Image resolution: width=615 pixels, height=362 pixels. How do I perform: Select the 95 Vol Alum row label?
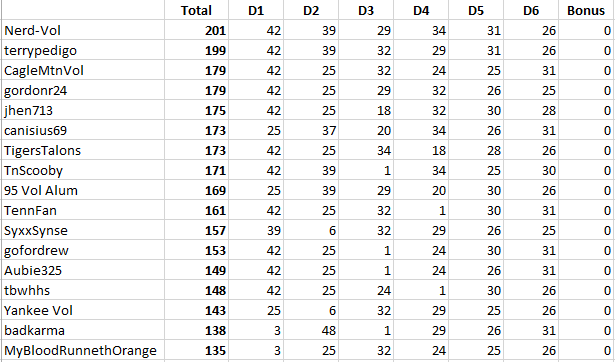(83, 190)
